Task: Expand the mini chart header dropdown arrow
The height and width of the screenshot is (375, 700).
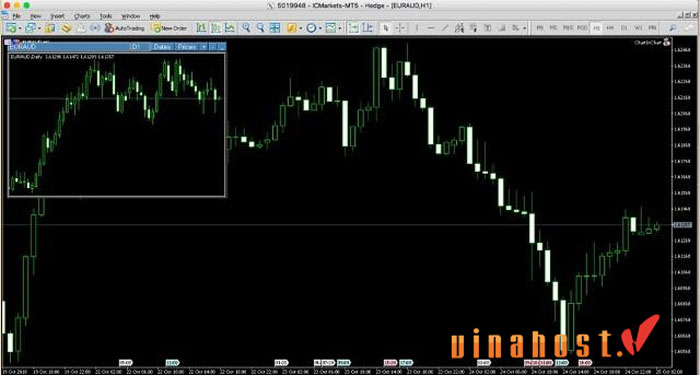Action: [204, 46]
